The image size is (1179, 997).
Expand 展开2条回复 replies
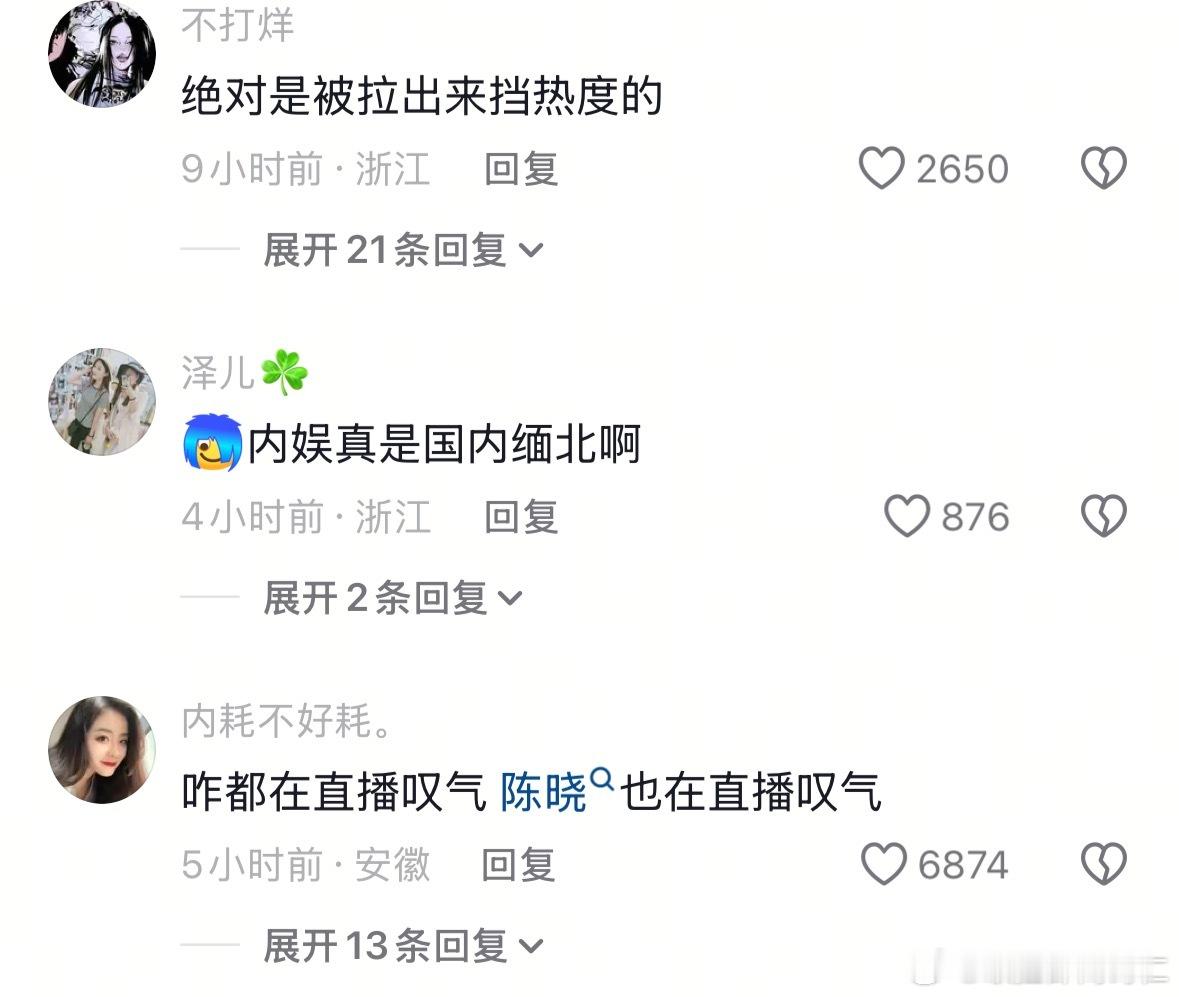[x=392, y=598]
